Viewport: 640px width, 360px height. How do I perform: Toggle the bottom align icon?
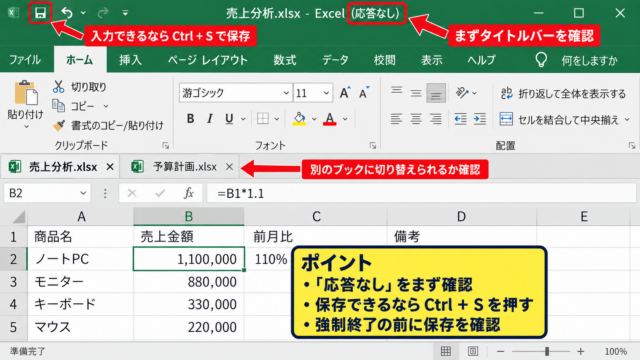pyautogui.click(x=436, y=93)
